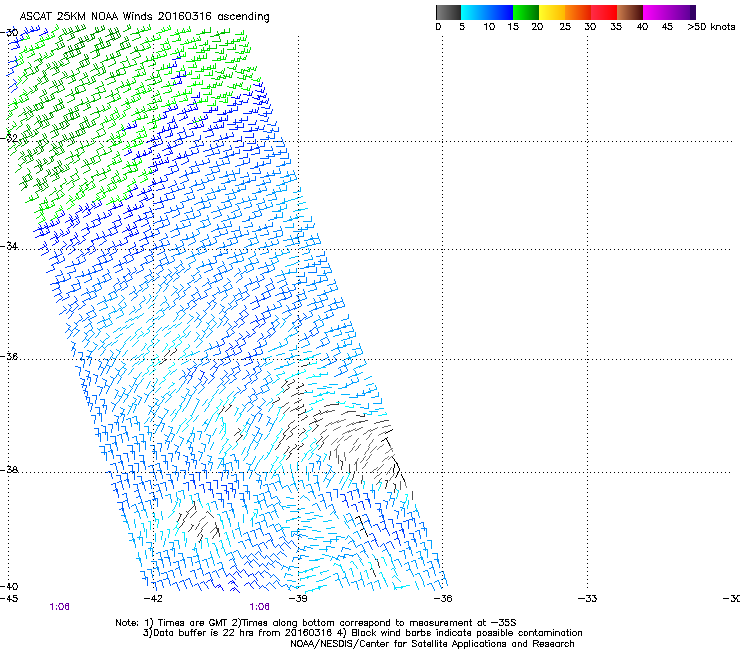Image resolution: width=740 pixels, height=650 pixels.
Task: Click the 'Times are GMT' note line
Action: coord(316,623)
